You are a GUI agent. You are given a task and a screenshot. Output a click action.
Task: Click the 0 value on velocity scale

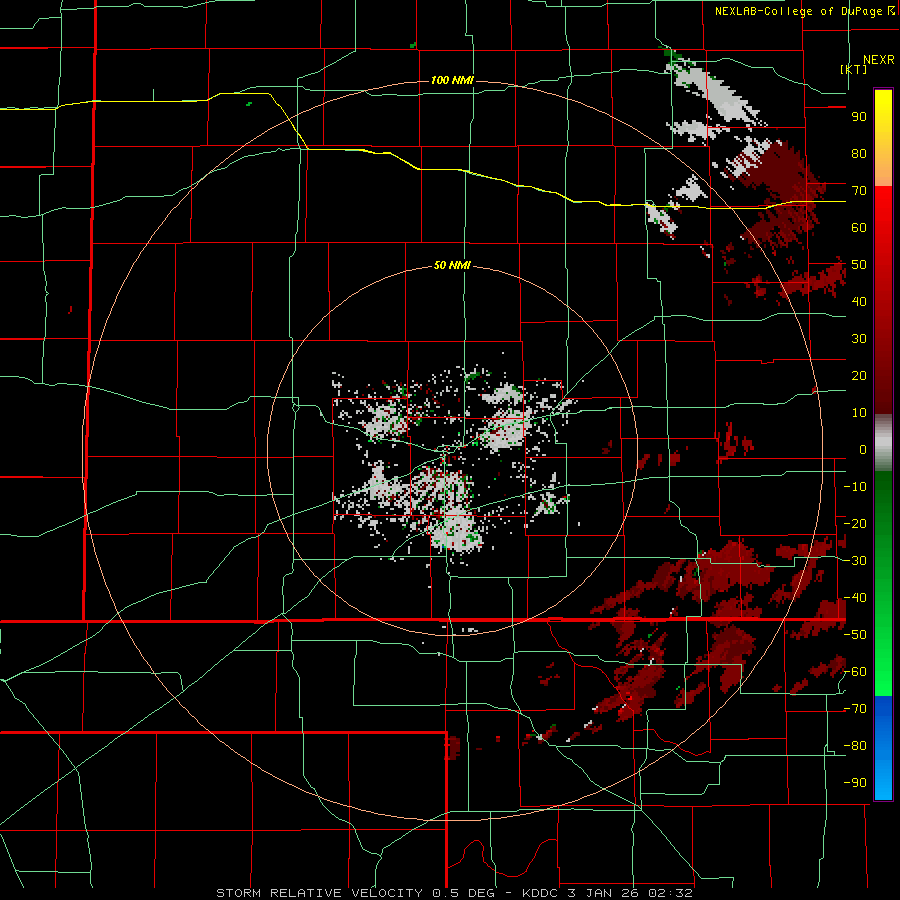863,450
